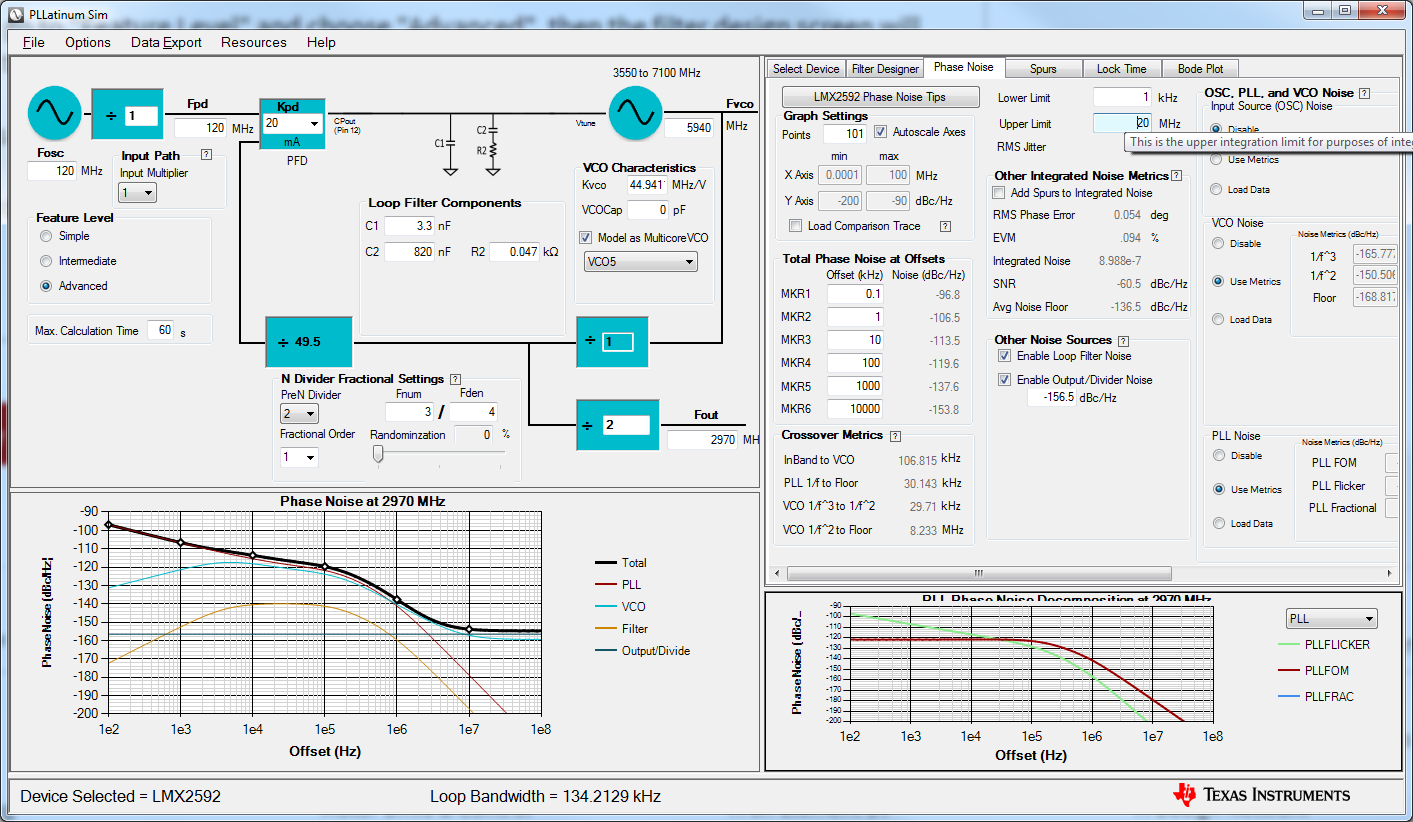Click the Texas Instruments logo
The image size is (1413, 822).
click(x=1262, y=795)
